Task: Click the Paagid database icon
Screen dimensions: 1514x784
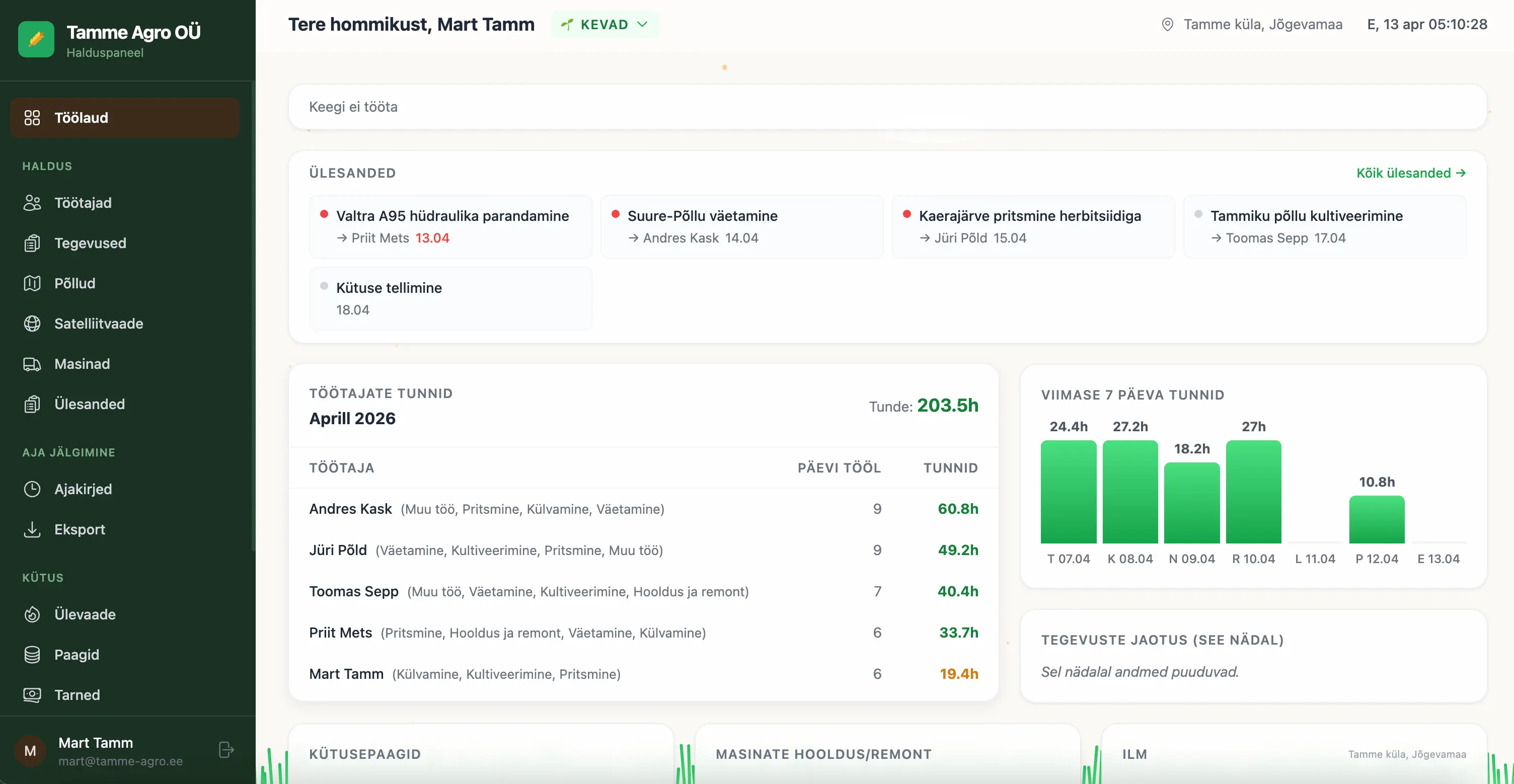Action: [x=32, y=655]
